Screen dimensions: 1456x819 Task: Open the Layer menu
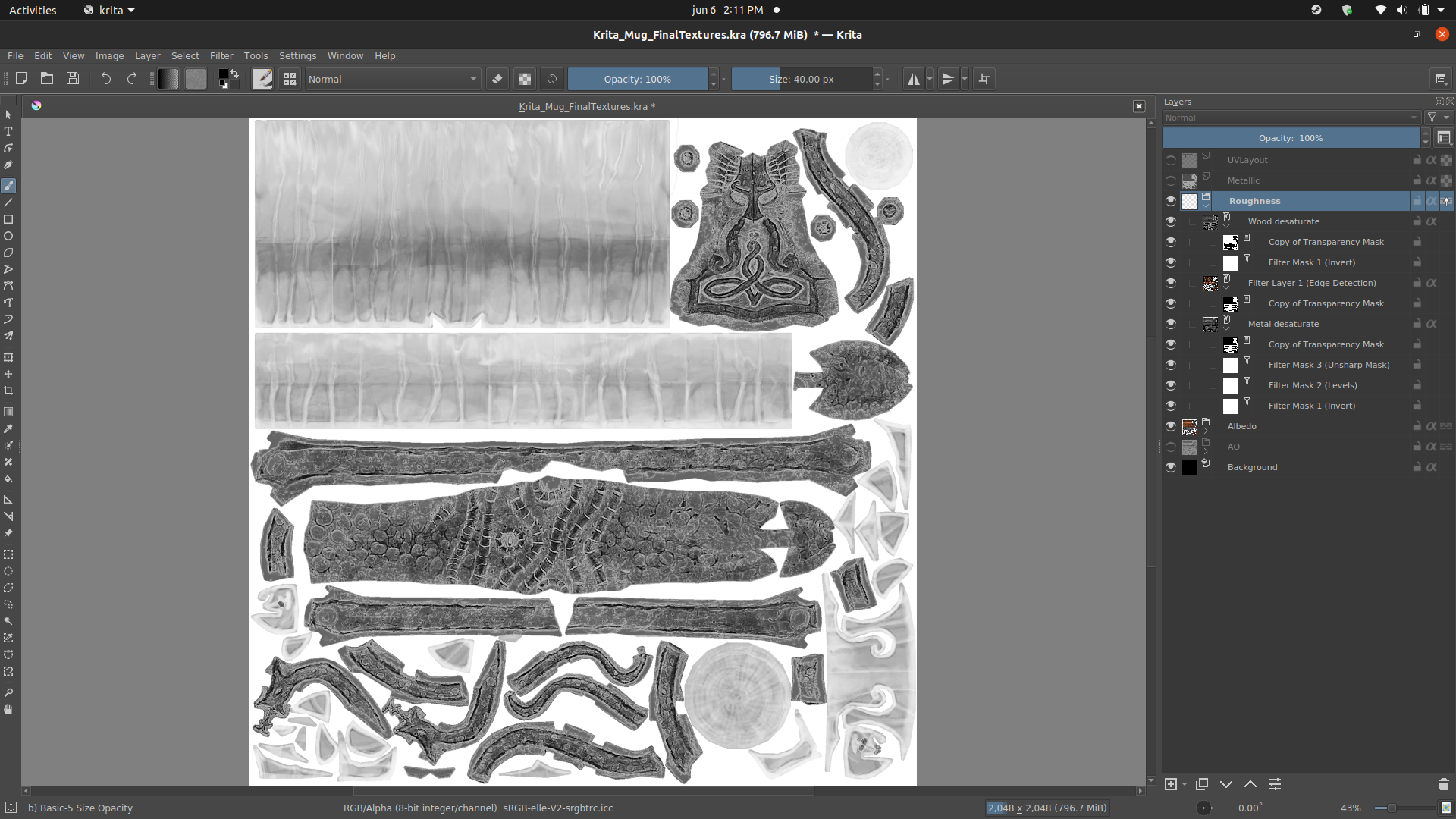pyautogui.click(x=147, y=55)
